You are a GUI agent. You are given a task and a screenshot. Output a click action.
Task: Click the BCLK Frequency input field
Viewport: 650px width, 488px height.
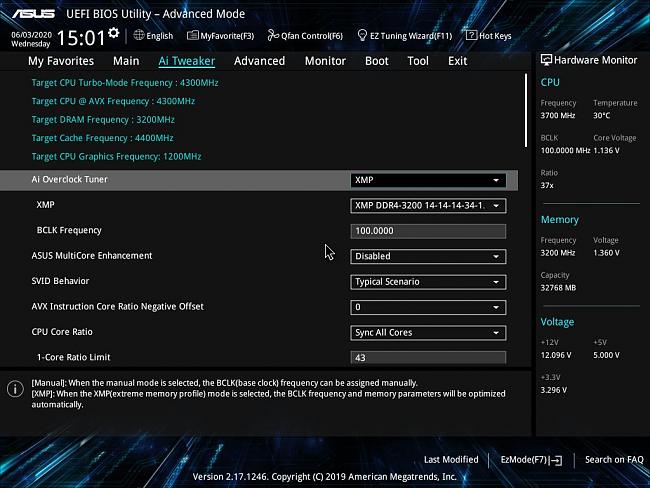428,231
